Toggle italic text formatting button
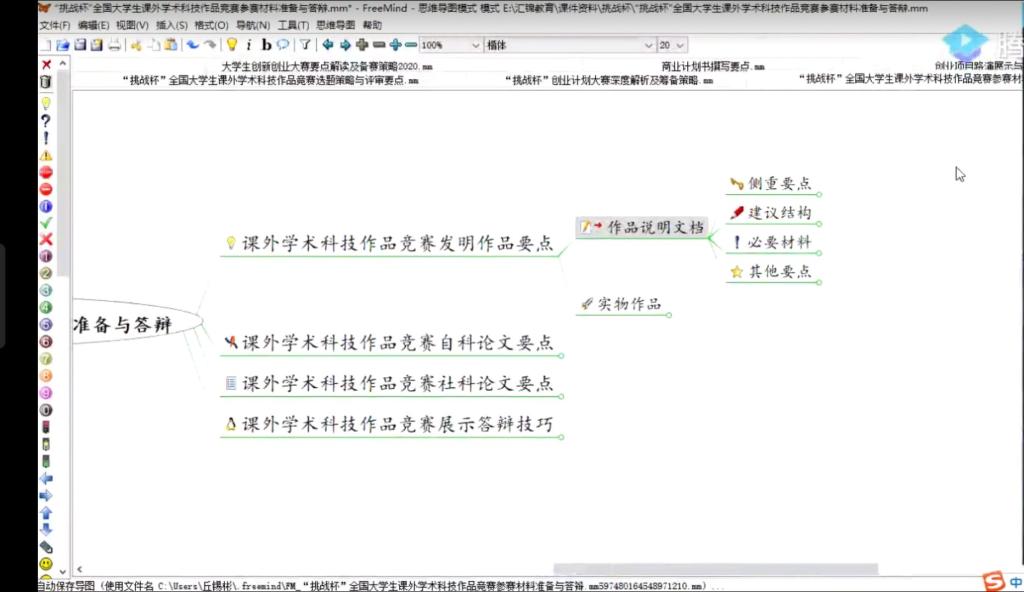This screenshot has width=1024, height=592. [249, 45]
